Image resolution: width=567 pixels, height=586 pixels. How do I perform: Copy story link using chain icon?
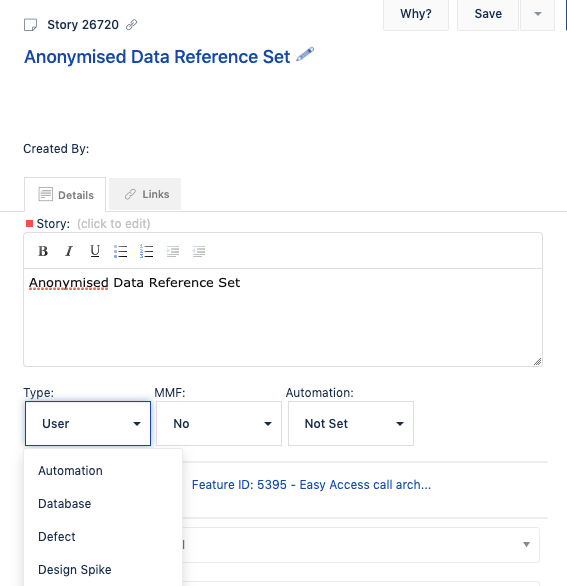[132, 25]
